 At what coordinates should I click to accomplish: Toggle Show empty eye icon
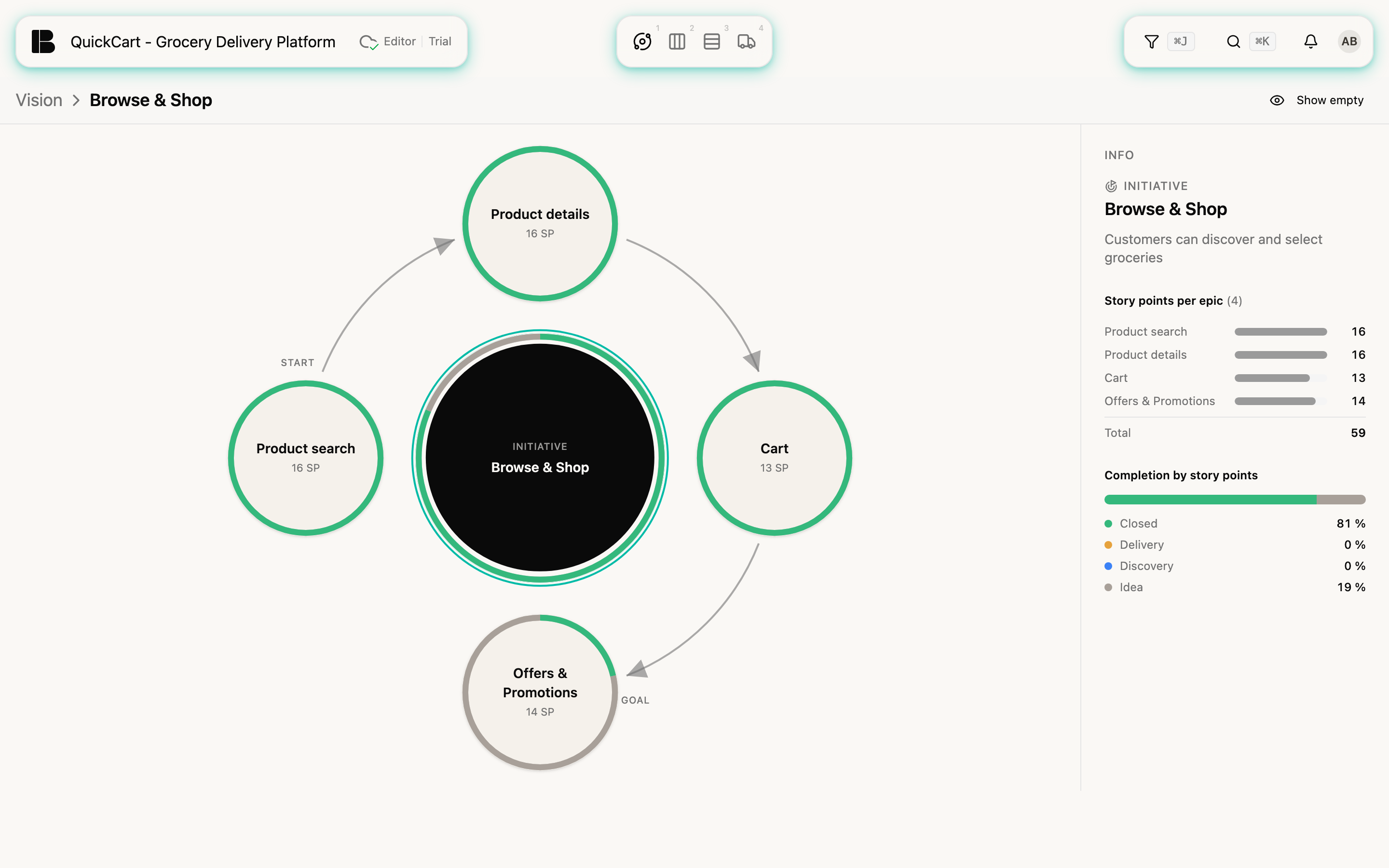[x=1277, y=100]
